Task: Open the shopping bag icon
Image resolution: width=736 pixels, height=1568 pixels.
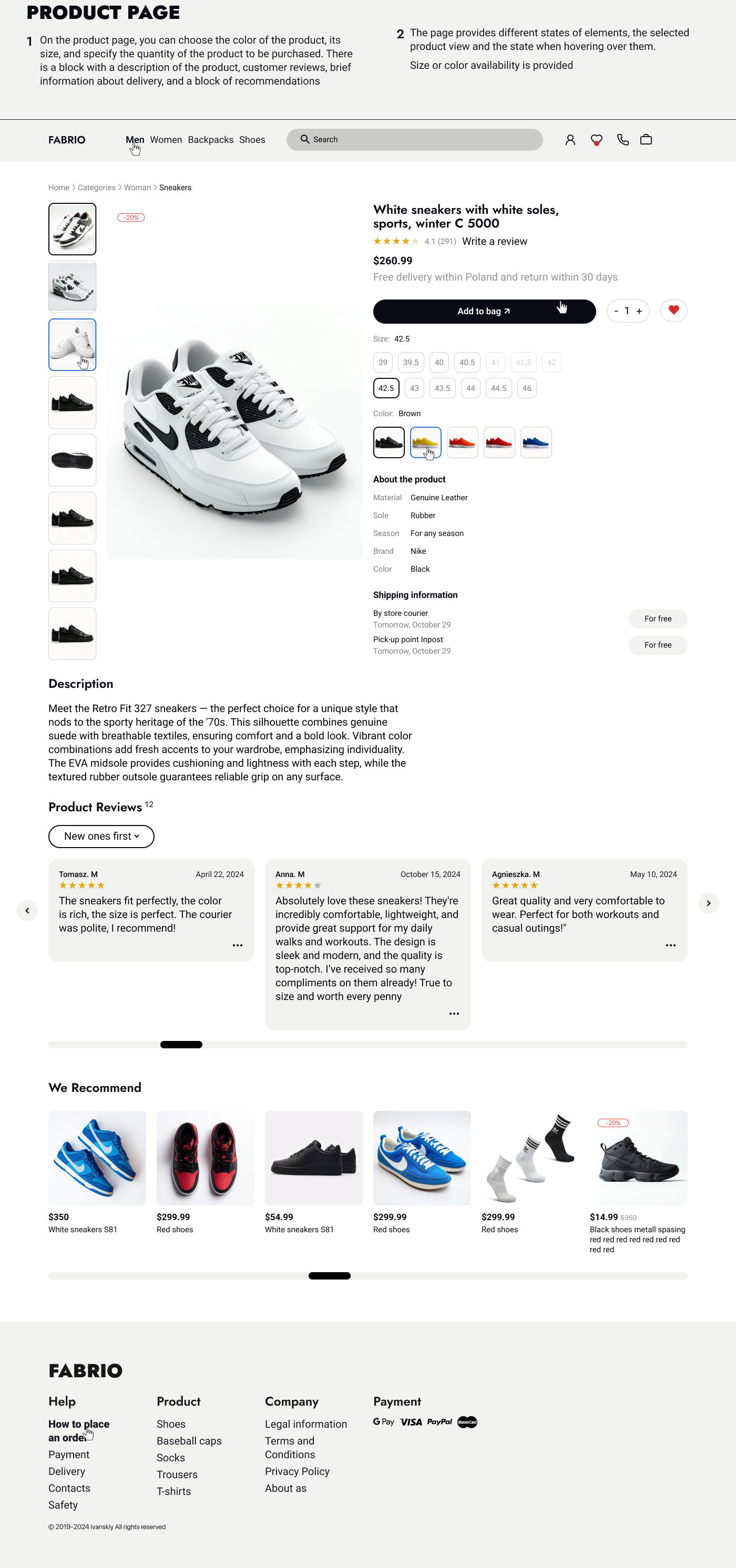Action: pyautogui.click(x=646, y=140)
